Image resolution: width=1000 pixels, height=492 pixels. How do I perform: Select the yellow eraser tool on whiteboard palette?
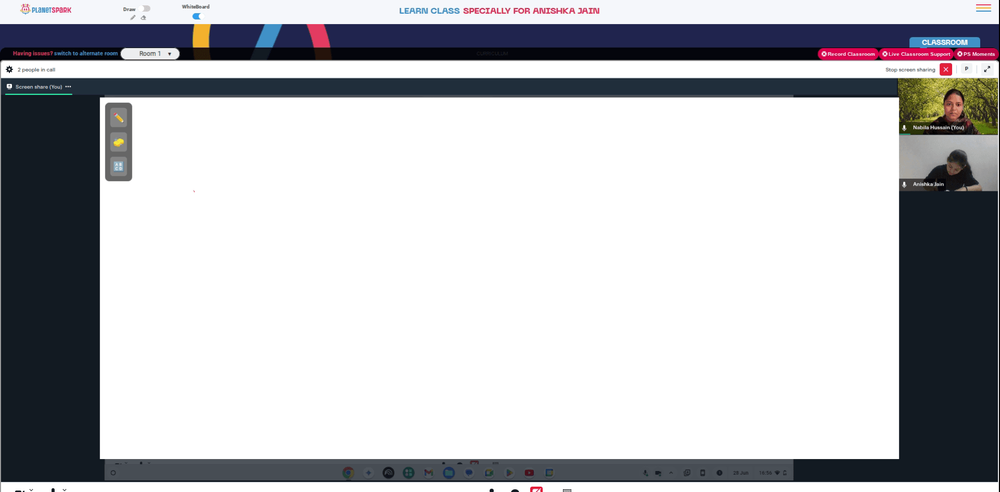click(119, 142)
